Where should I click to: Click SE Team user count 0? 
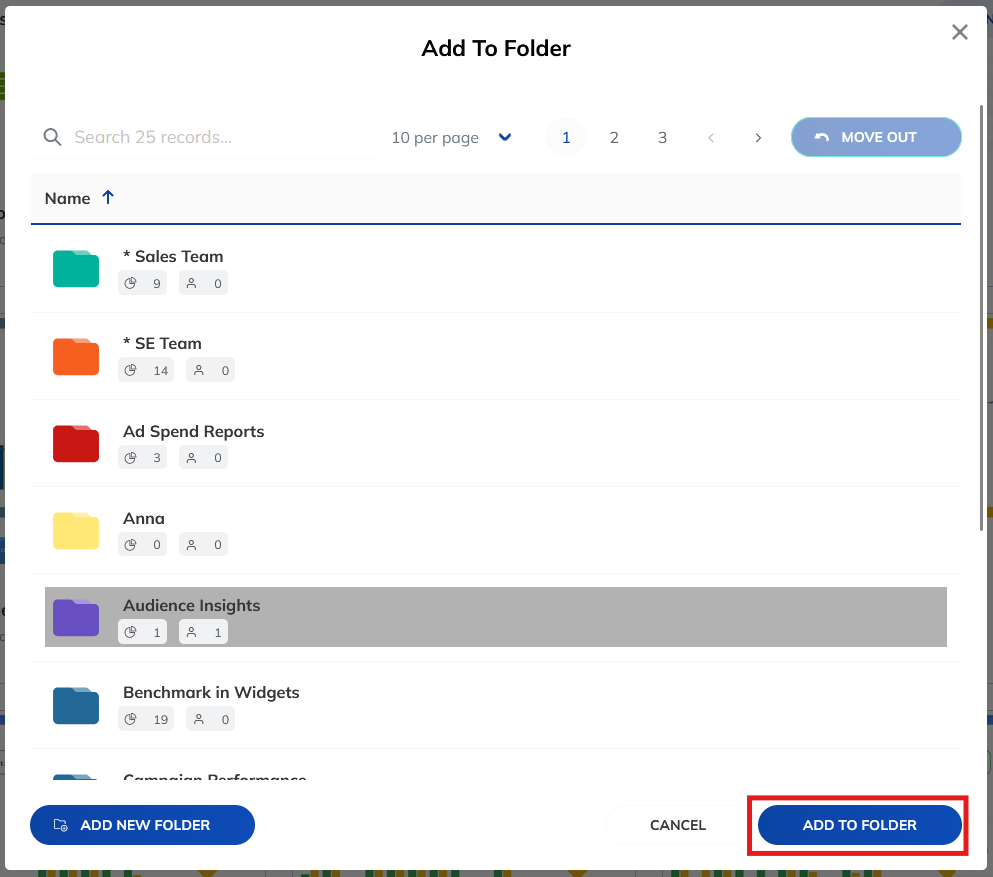coord(210,370)
